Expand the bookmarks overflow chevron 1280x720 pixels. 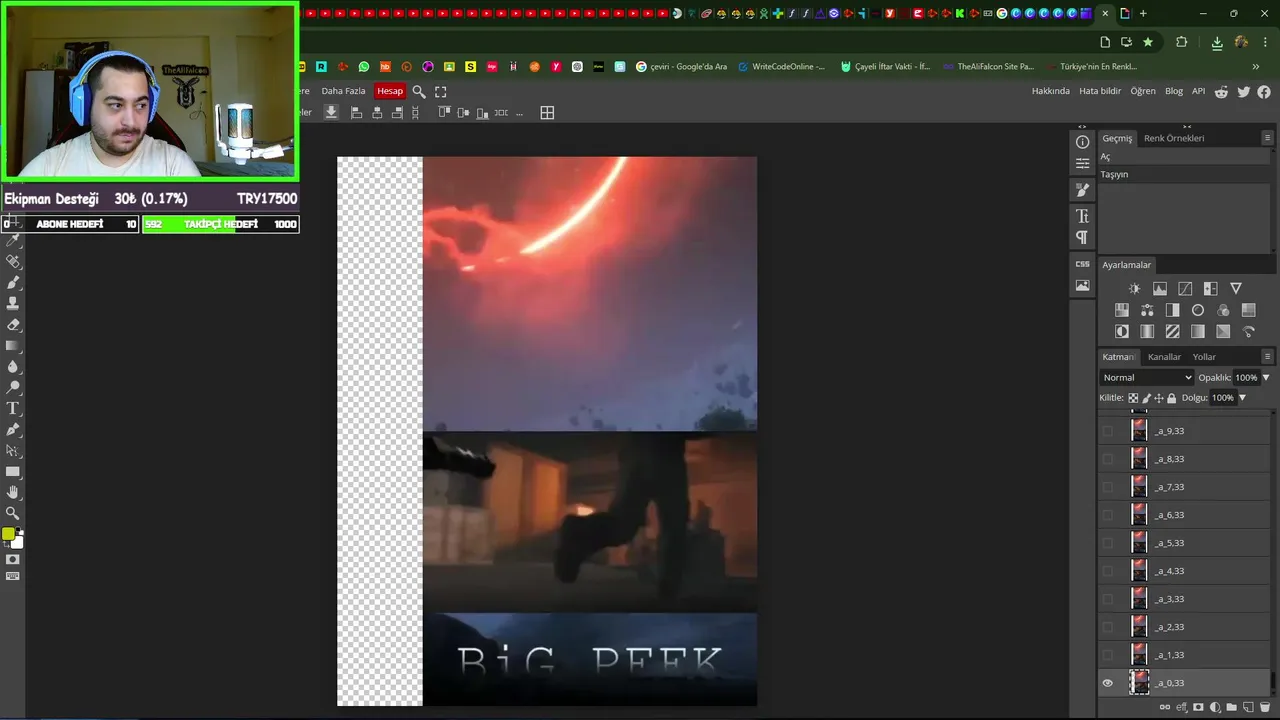pyautogui.click(x=1255, y=67)
